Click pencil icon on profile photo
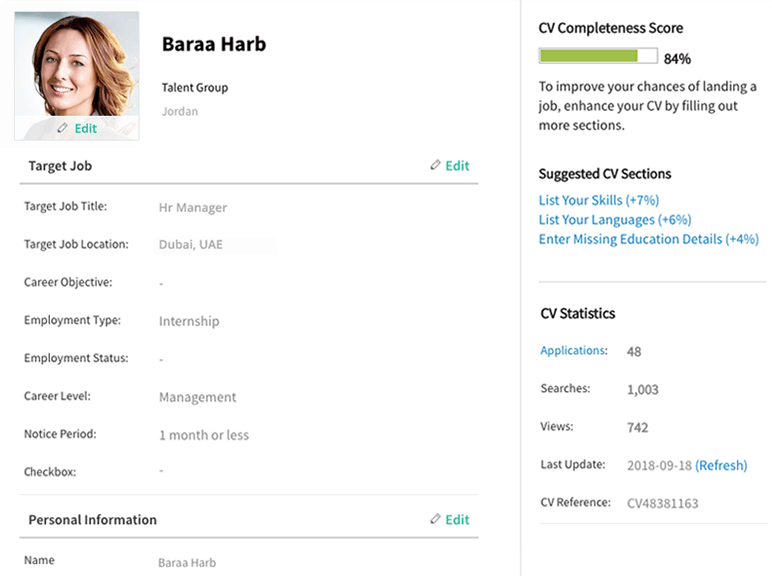This screenshot has height=576, width=772. pyautogui.click(x=62, y=128)
